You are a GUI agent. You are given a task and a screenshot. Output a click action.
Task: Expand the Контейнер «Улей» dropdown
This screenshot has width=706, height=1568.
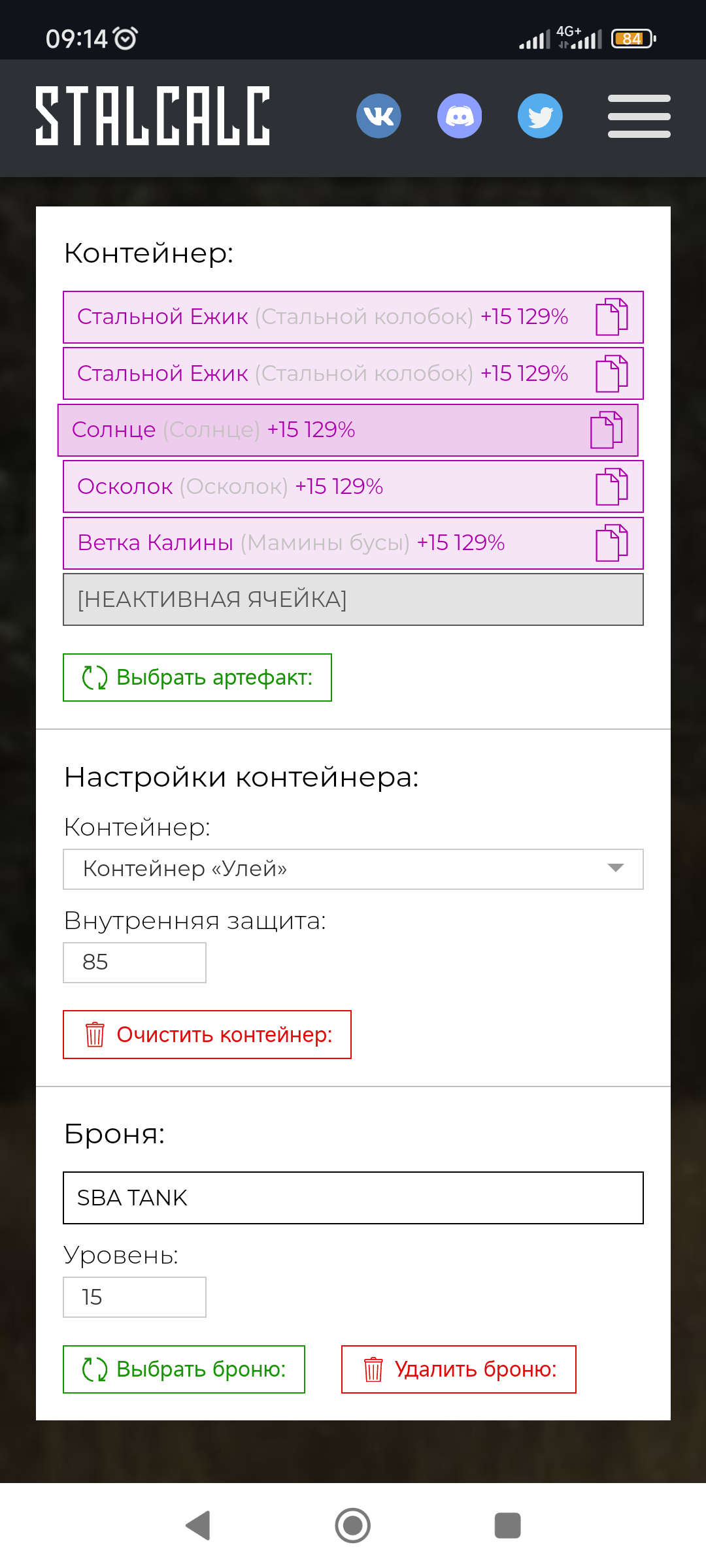click(353, 869)
